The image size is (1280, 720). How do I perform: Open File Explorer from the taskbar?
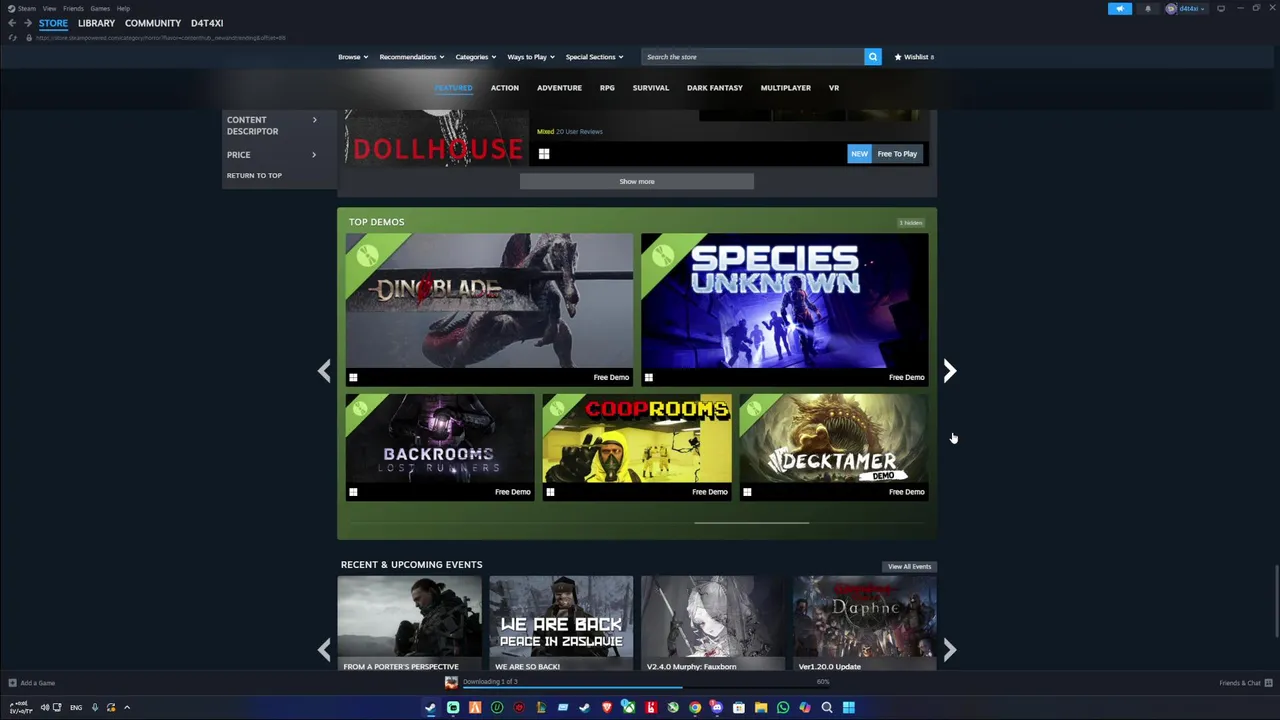pos(761,708)
